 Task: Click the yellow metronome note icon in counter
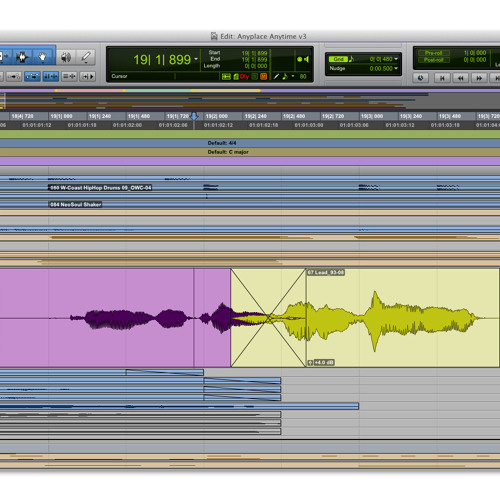[x=285, y=77]
